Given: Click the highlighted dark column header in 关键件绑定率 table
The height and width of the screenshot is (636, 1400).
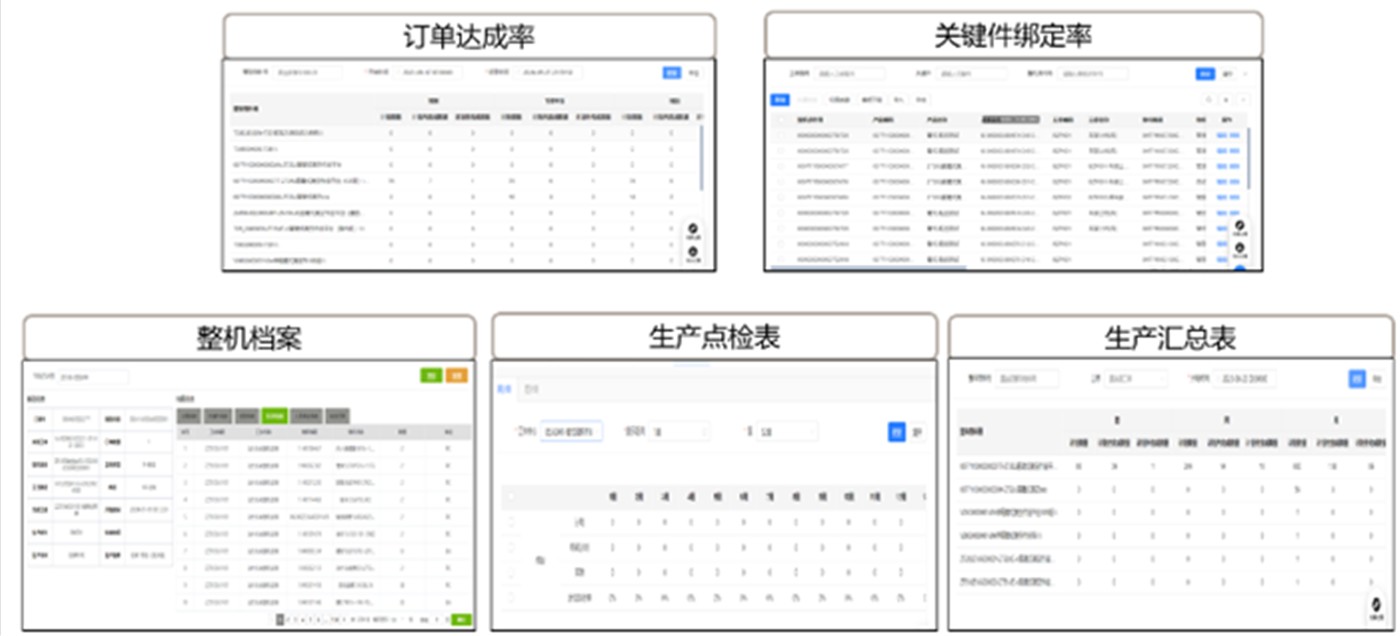Looking at the screenshot, I should point(1011,120).
